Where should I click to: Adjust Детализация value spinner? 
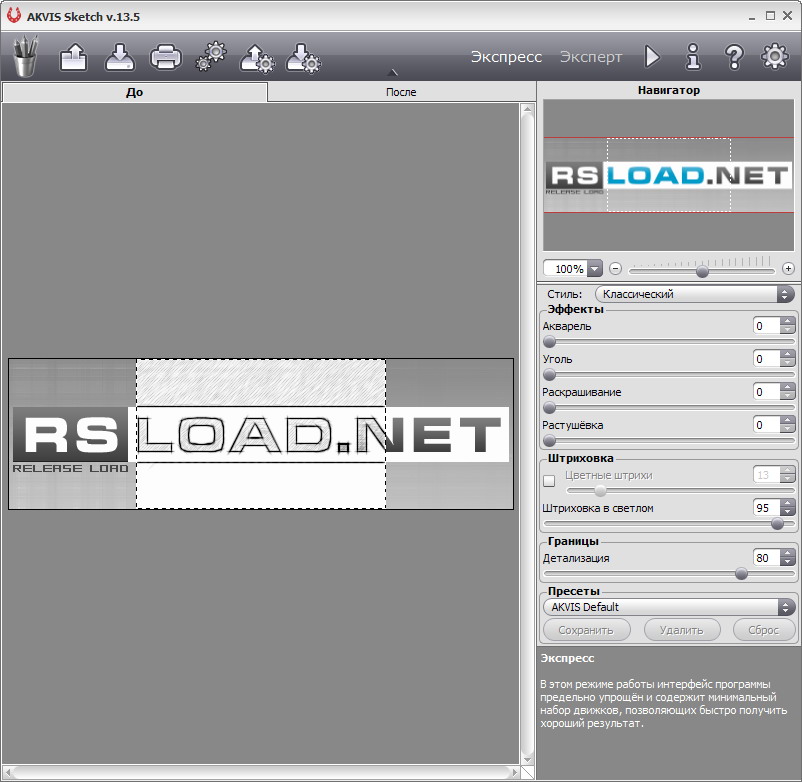point(788,558)
